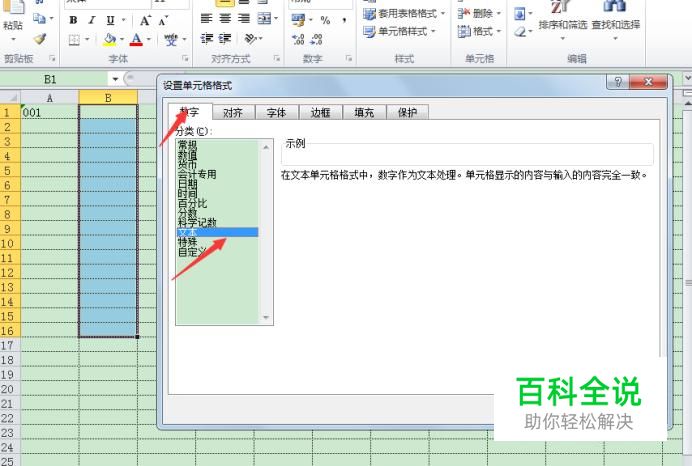Toggle underline formatting
This screenshot has width=692, height=466.
[110, 20]
